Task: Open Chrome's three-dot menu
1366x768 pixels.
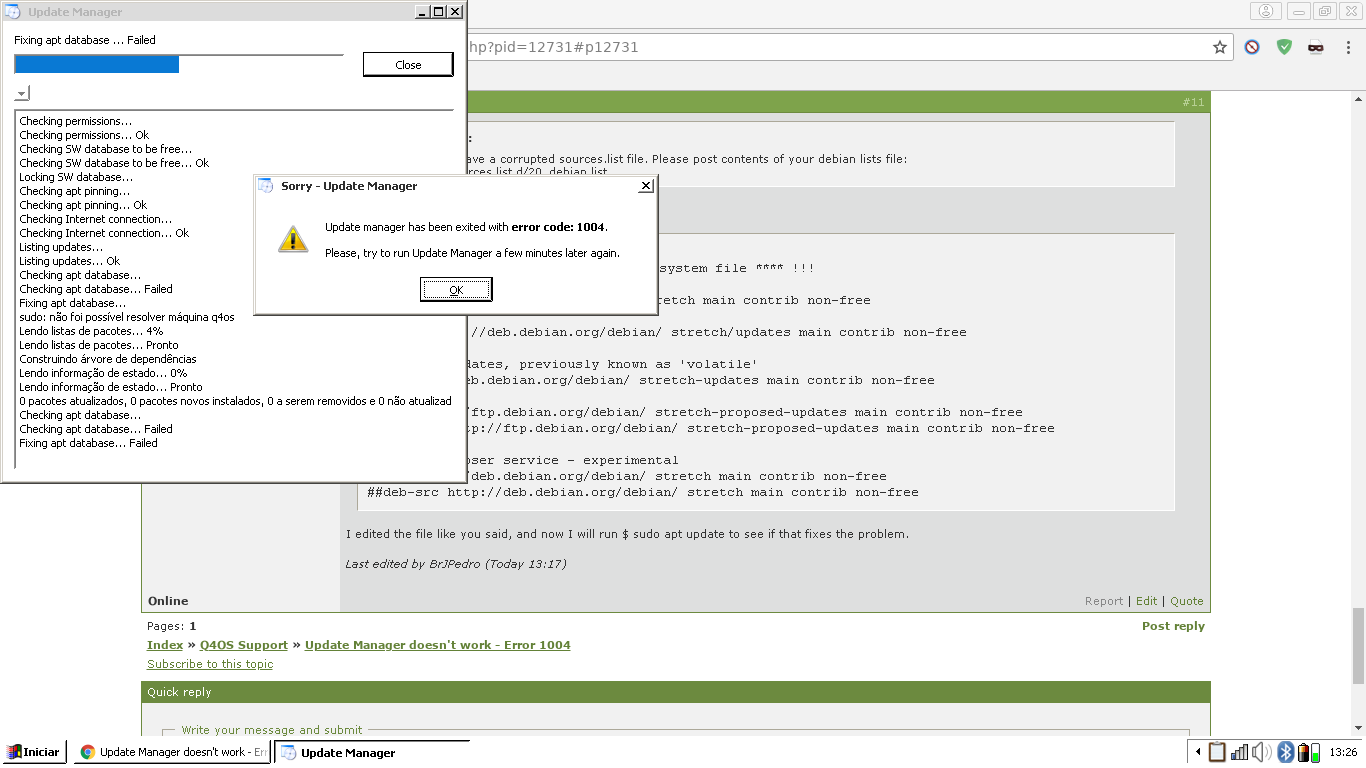Action: pos(1348,47)
